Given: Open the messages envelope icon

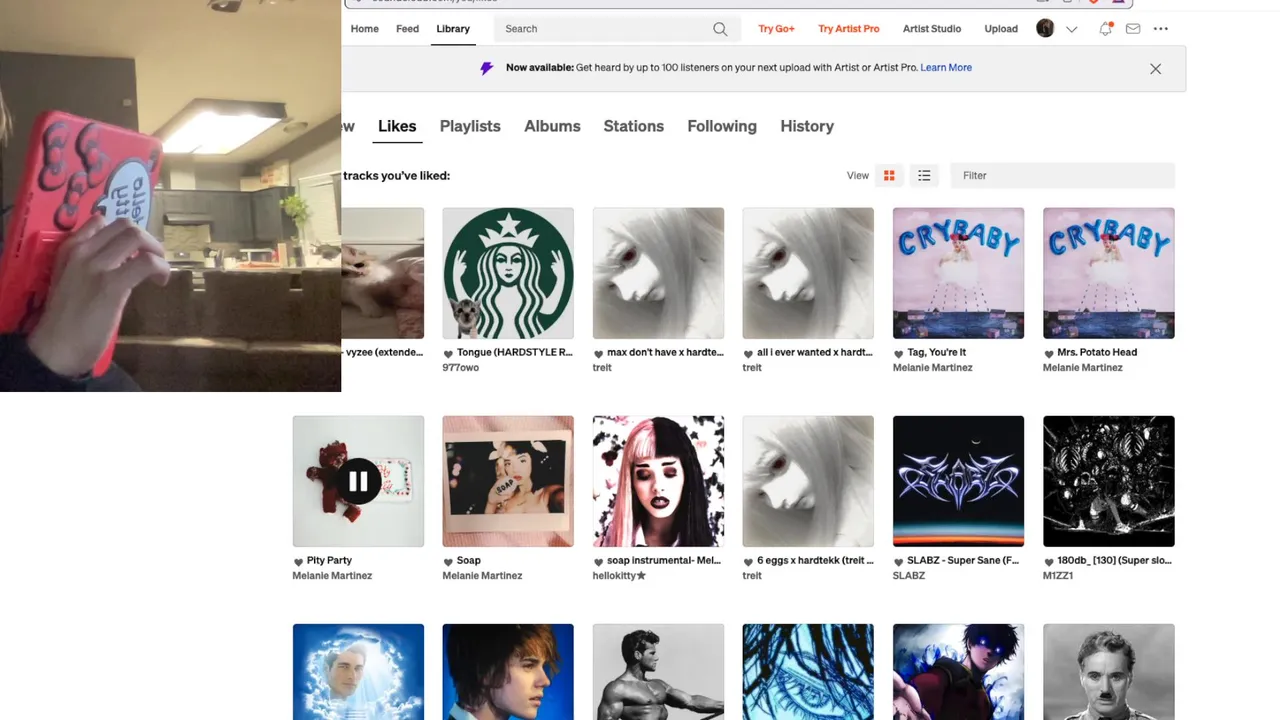Looking at the screenshot, I should 1133,29.
